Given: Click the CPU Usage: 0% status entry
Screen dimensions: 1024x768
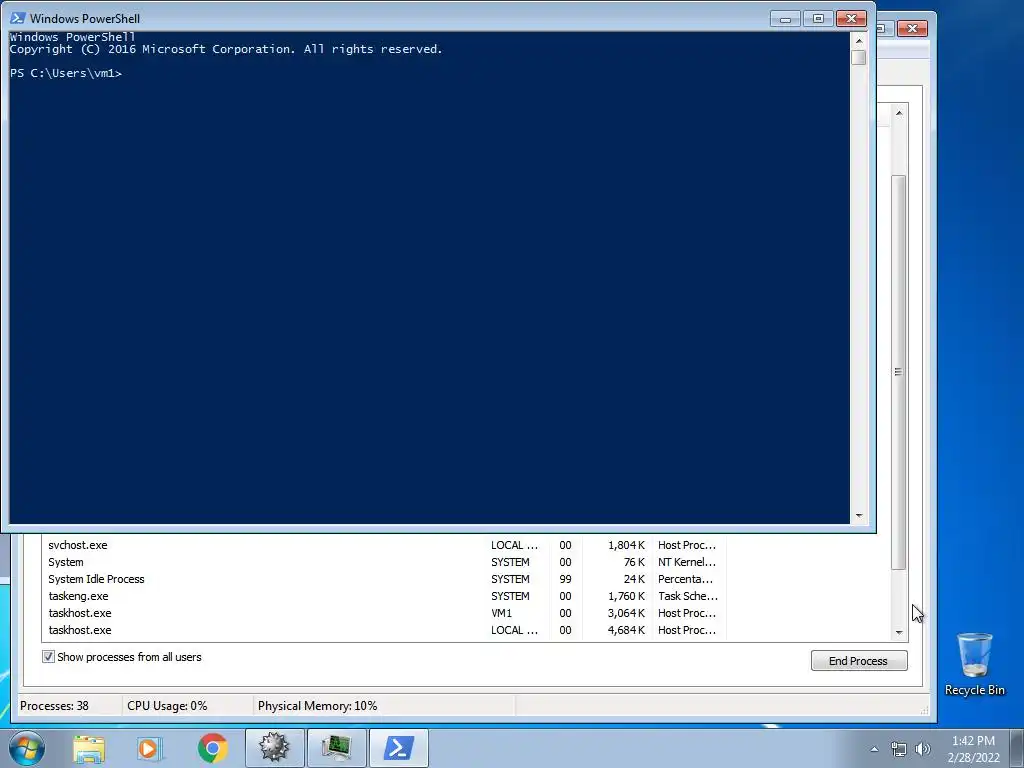Looking at the screenshot, I should [167, 706].
